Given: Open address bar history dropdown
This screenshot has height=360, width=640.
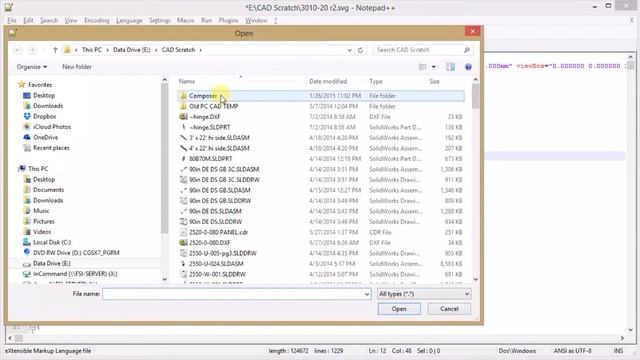Looking at the screenshot, I should point(349,50).
